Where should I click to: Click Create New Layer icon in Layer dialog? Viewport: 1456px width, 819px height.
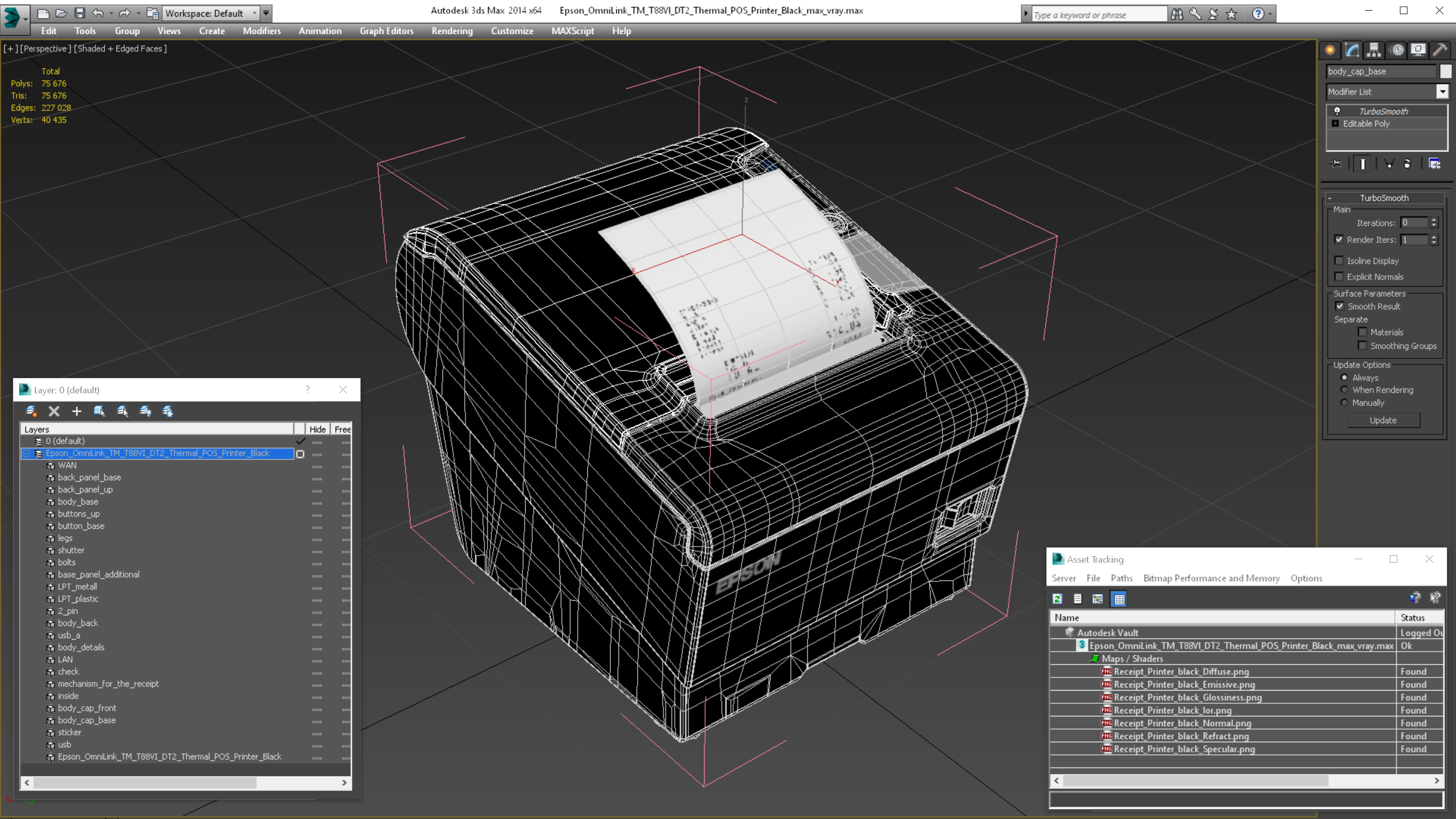pos(31,411)
